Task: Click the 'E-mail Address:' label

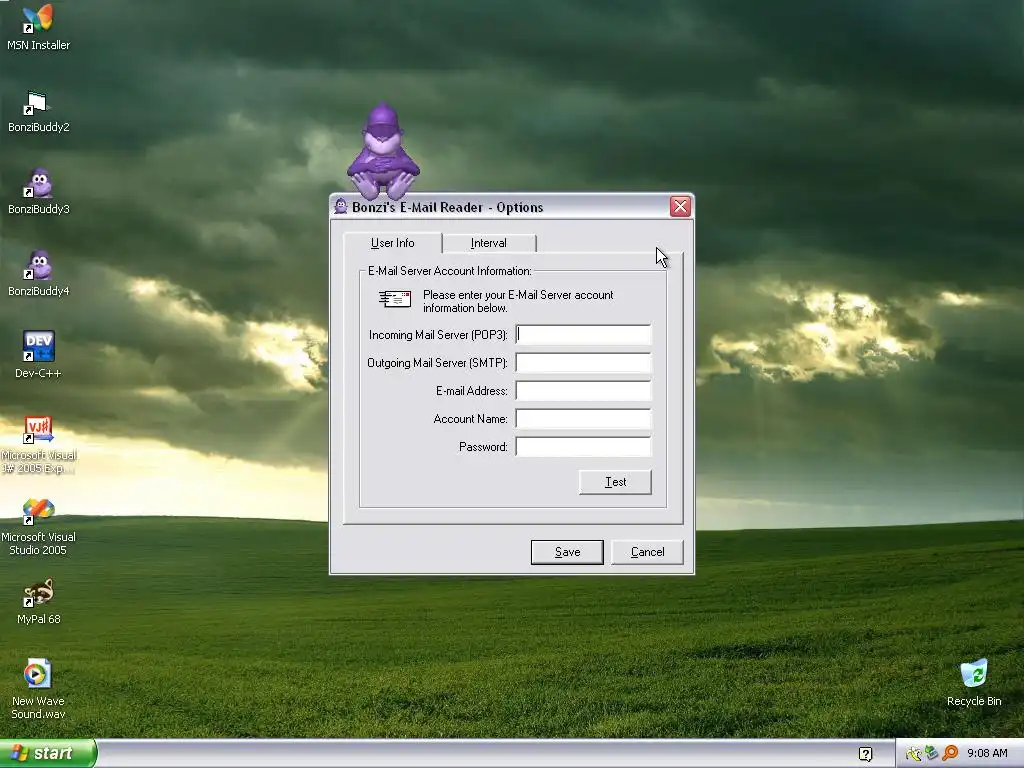Action: pos(472,391)
